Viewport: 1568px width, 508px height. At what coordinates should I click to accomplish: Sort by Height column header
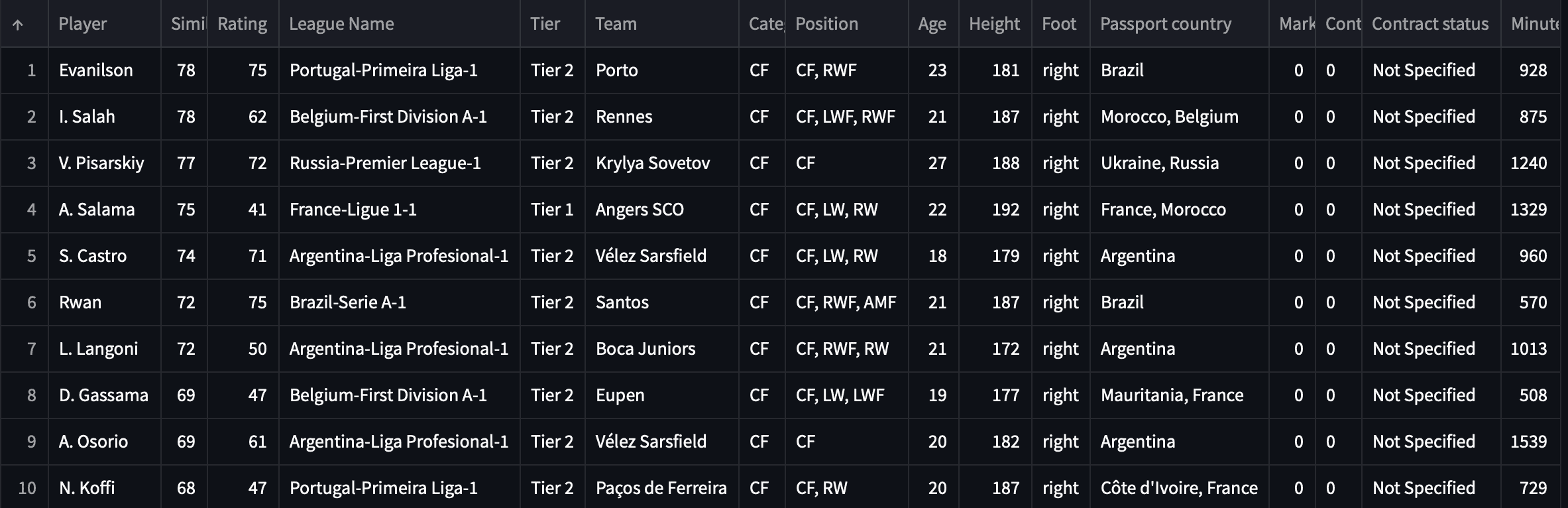pyautogui.click(x=994, y=24)
